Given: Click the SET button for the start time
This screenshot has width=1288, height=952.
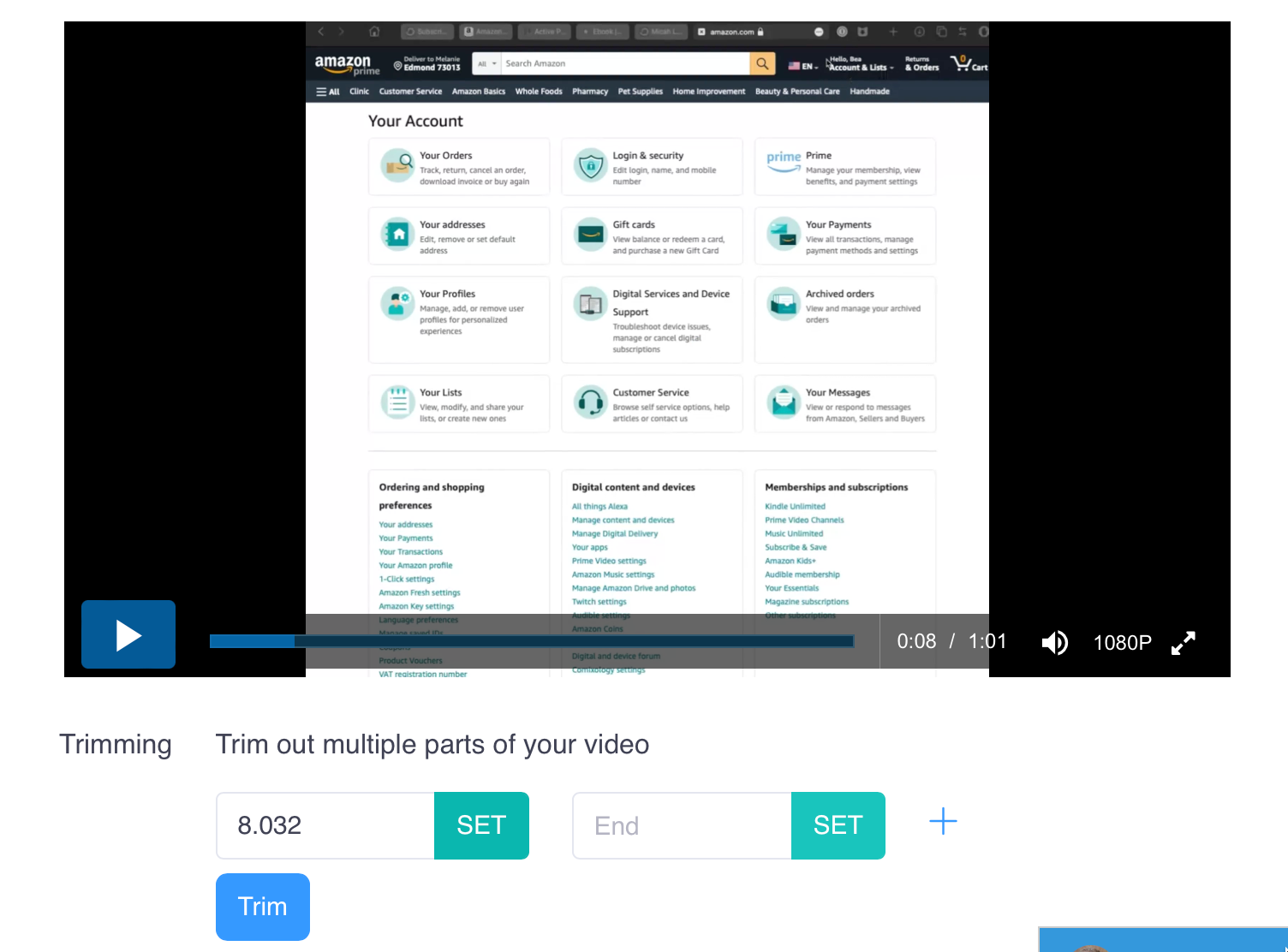Looking at the screenshot, I should coord(481,825).
